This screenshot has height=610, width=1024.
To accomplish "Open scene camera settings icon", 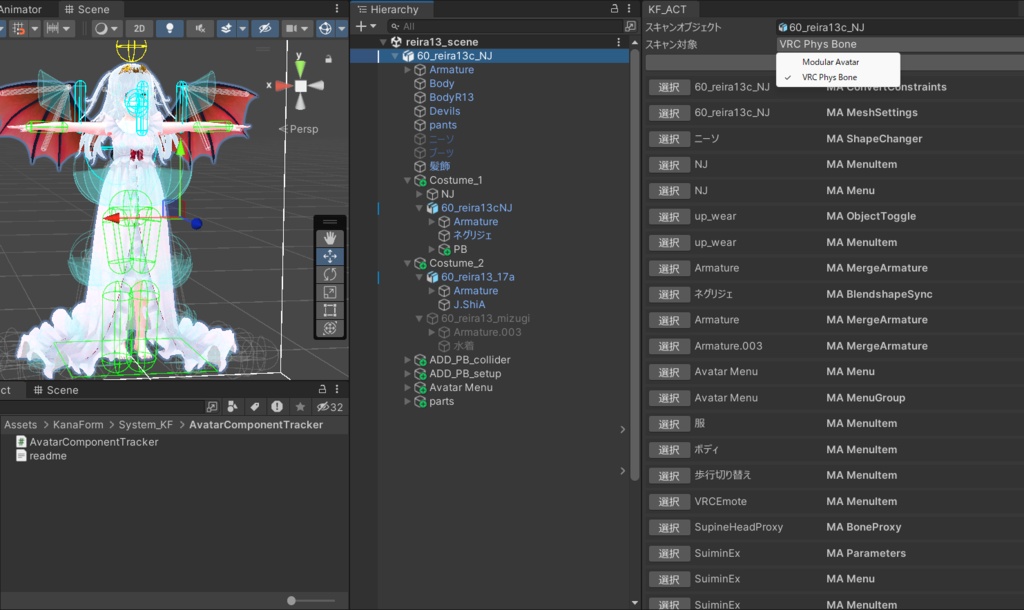I will click(292, 28).
